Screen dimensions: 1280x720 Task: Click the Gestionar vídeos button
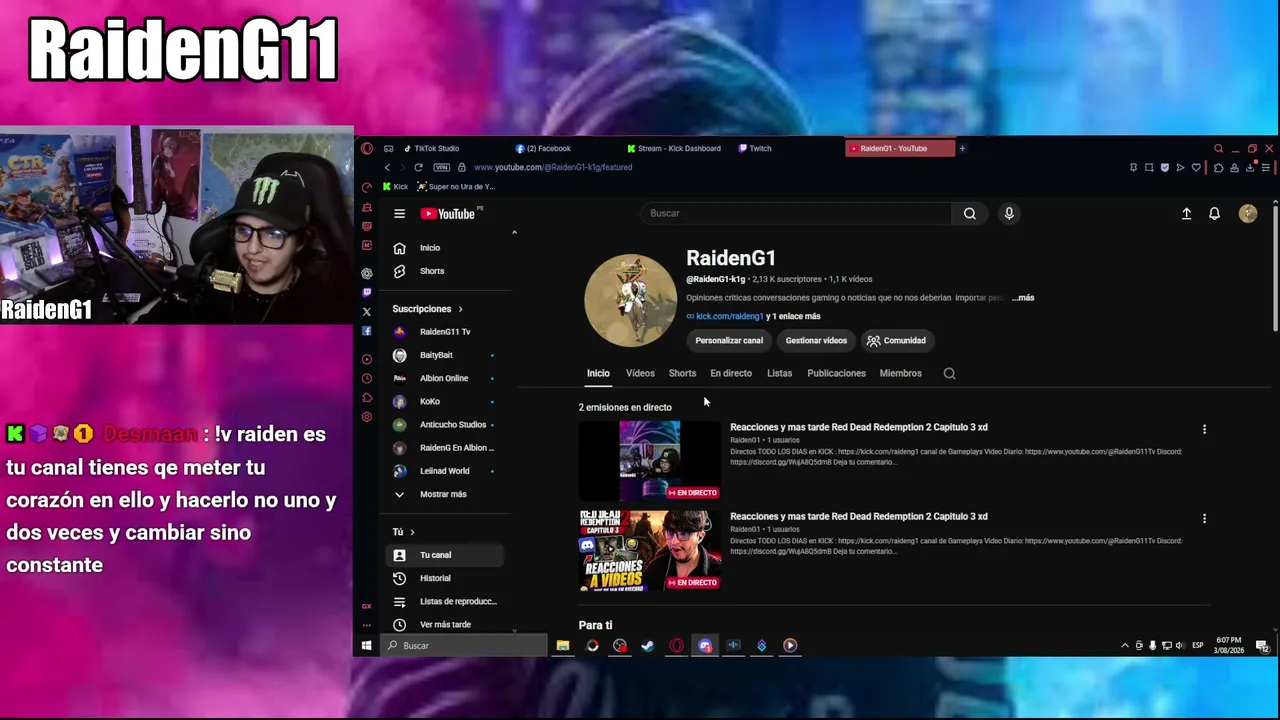(816, 340)
